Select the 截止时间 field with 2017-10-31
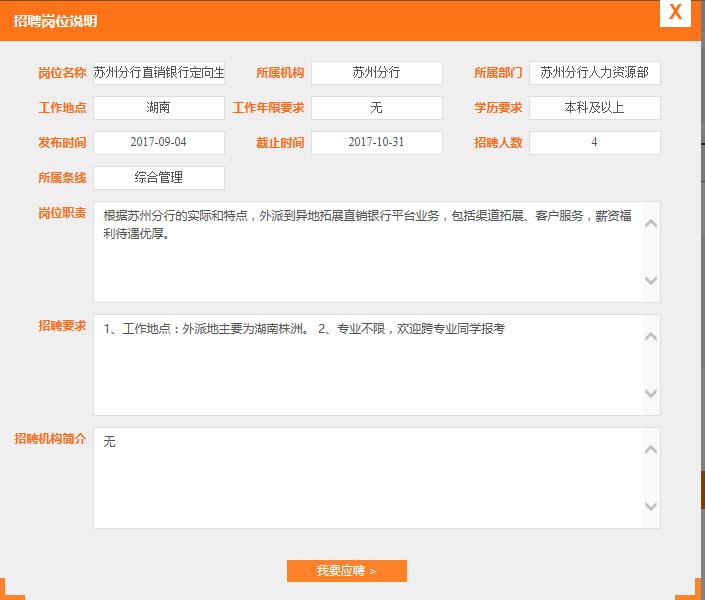This screenshot has height=600, width=705. 376,143
